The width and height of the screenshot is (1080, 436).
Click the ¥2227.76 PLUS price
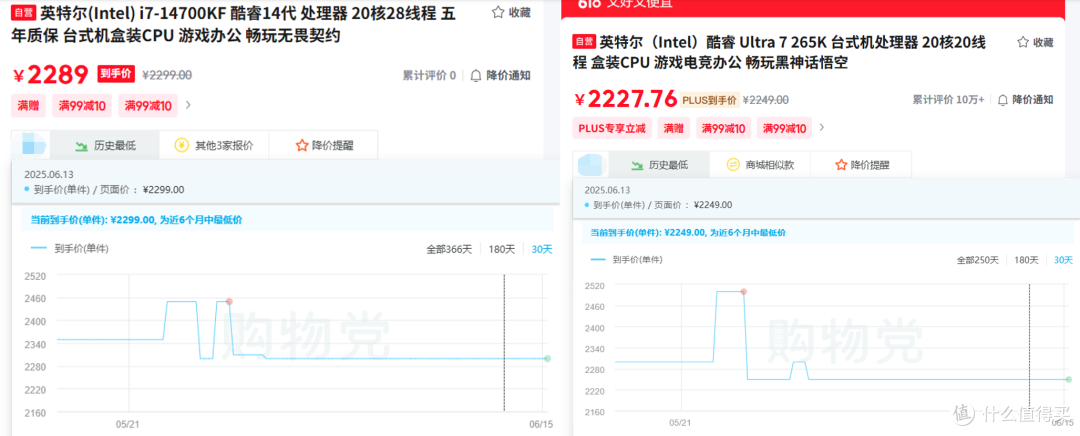point(625,99)
